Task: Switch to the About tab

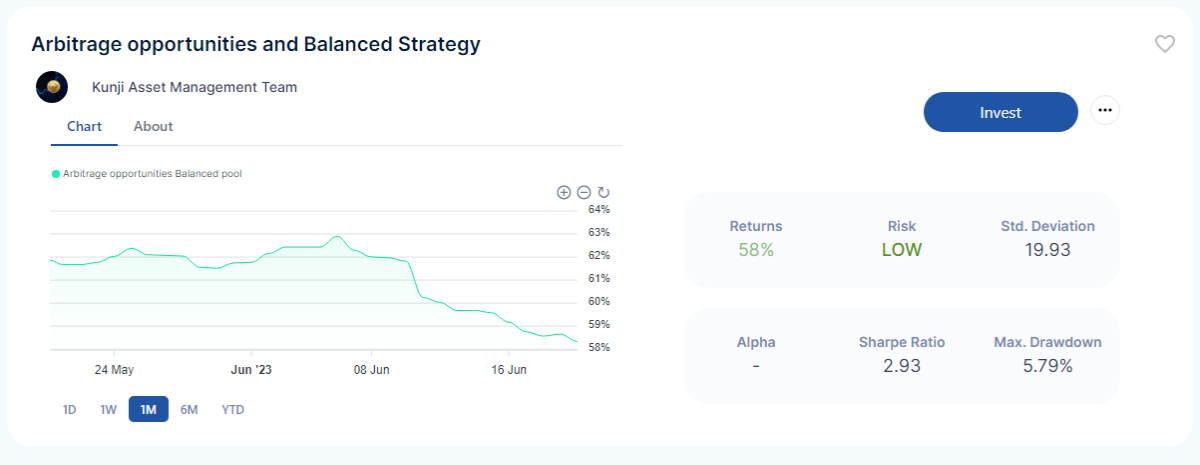Action: (x=153, y=126)
